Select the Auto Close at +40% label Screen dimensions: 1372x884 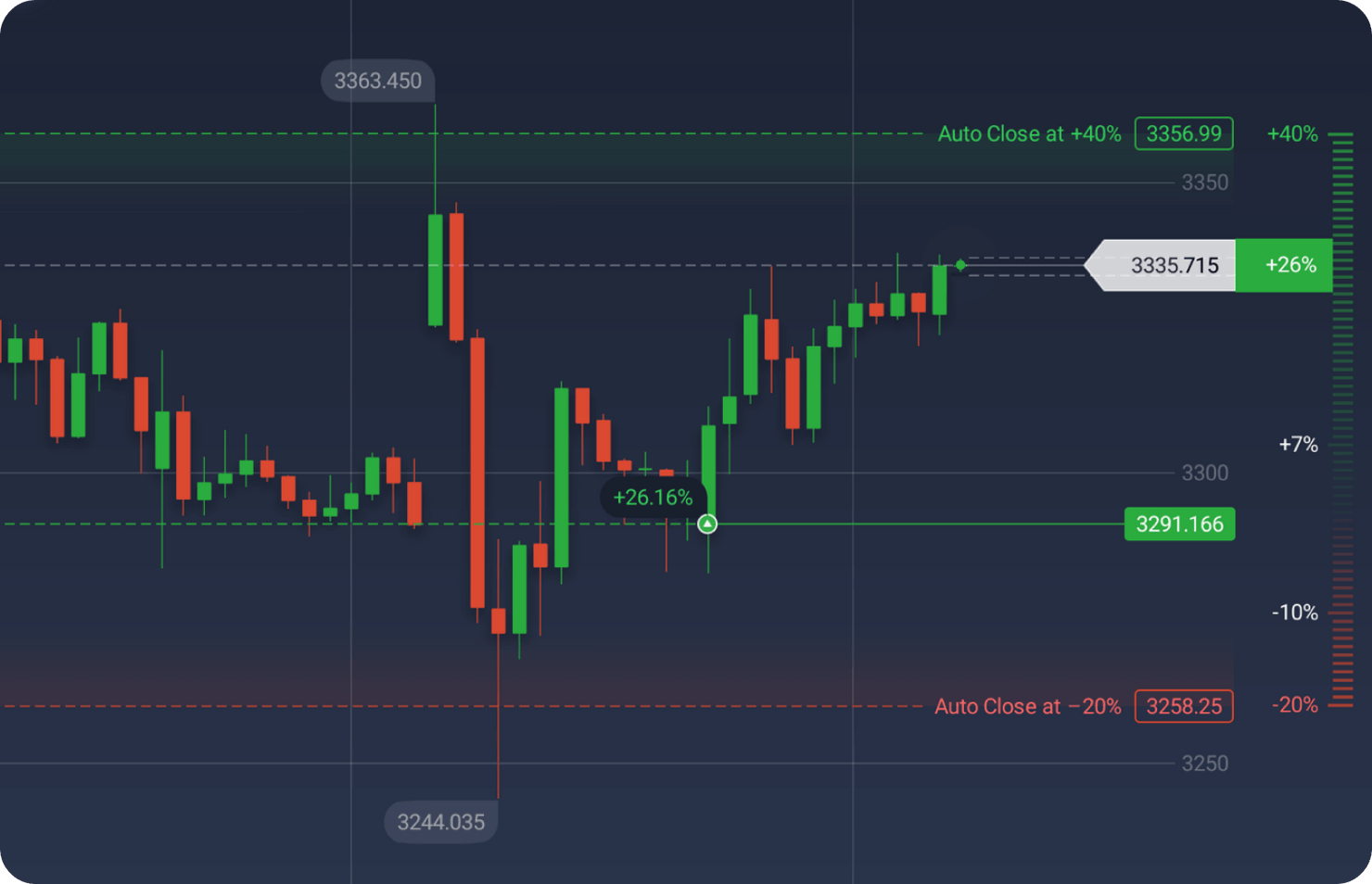pos(1029,133)
